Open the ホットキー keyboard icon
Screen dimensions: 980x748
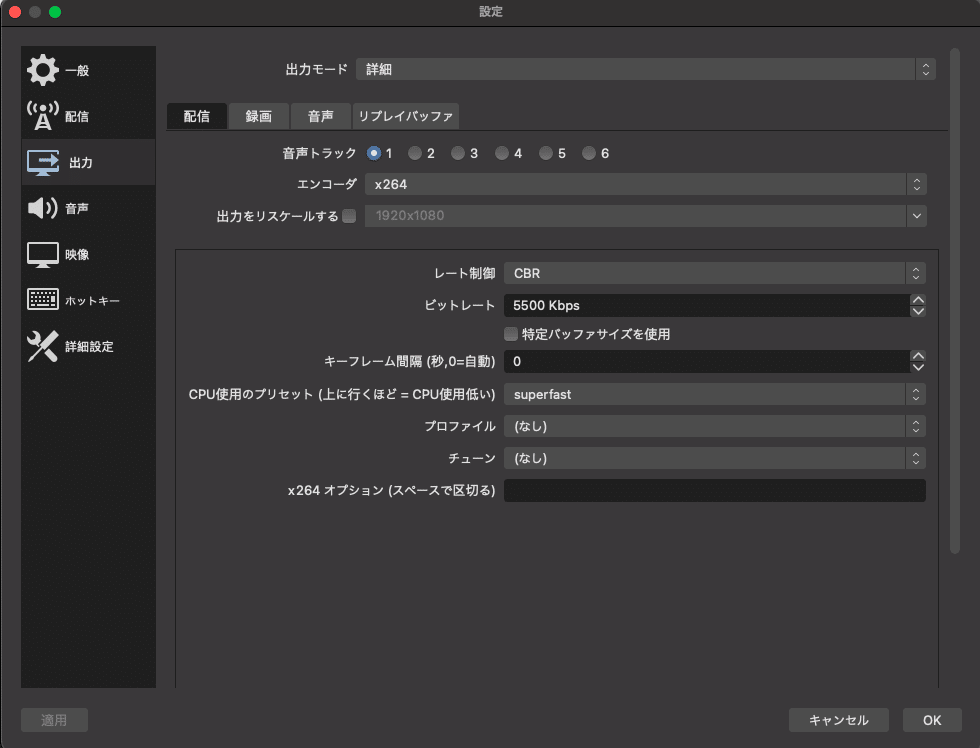42,299
